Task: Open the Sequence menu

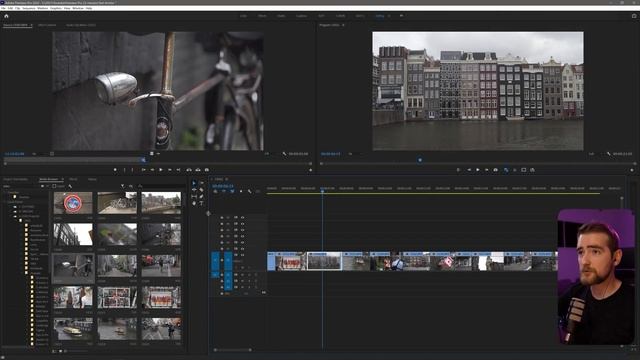Action: pyautogui.click(x=29, y=8)
